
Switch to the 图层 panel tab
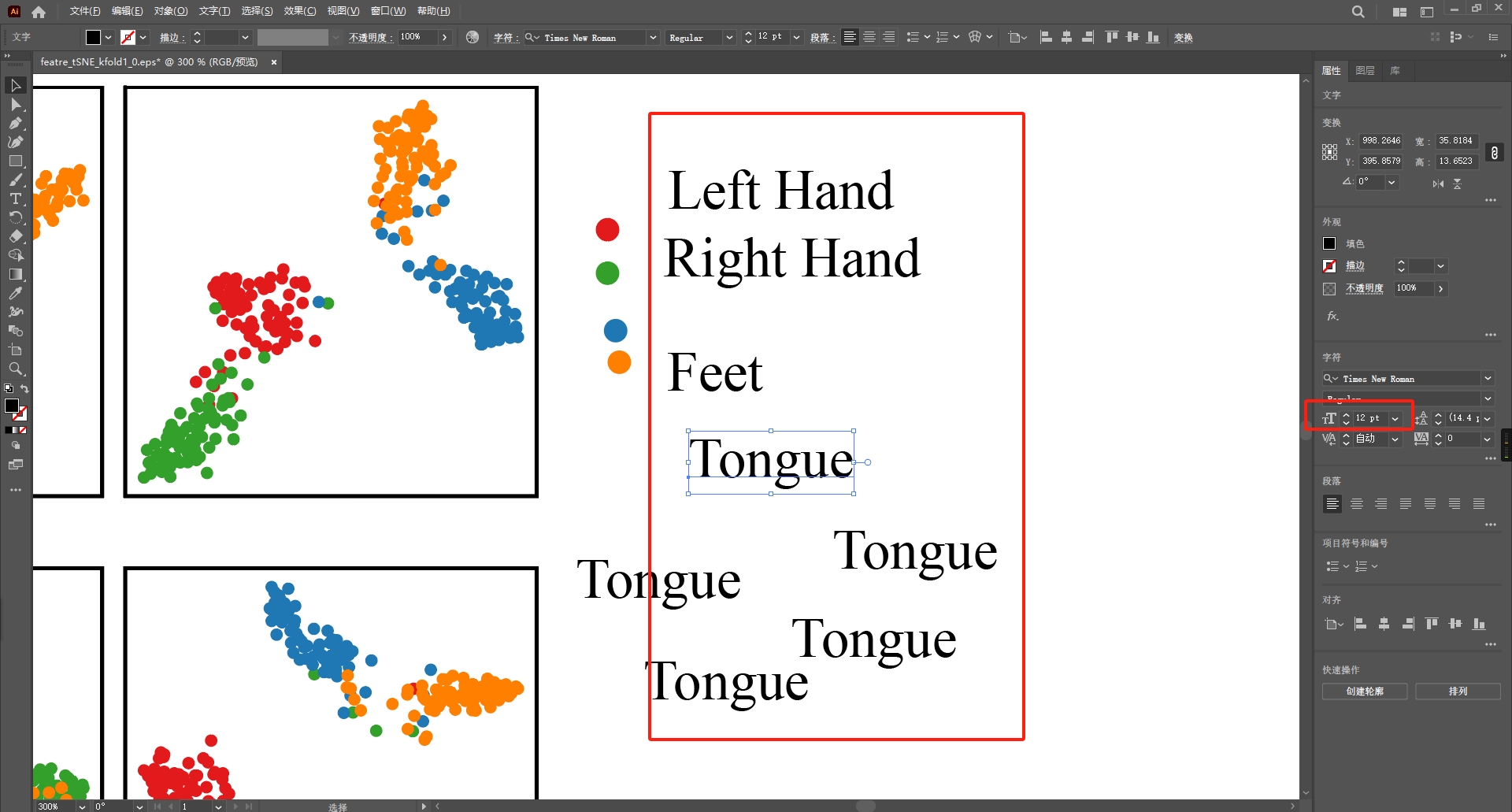click(x=1365, y=71)
